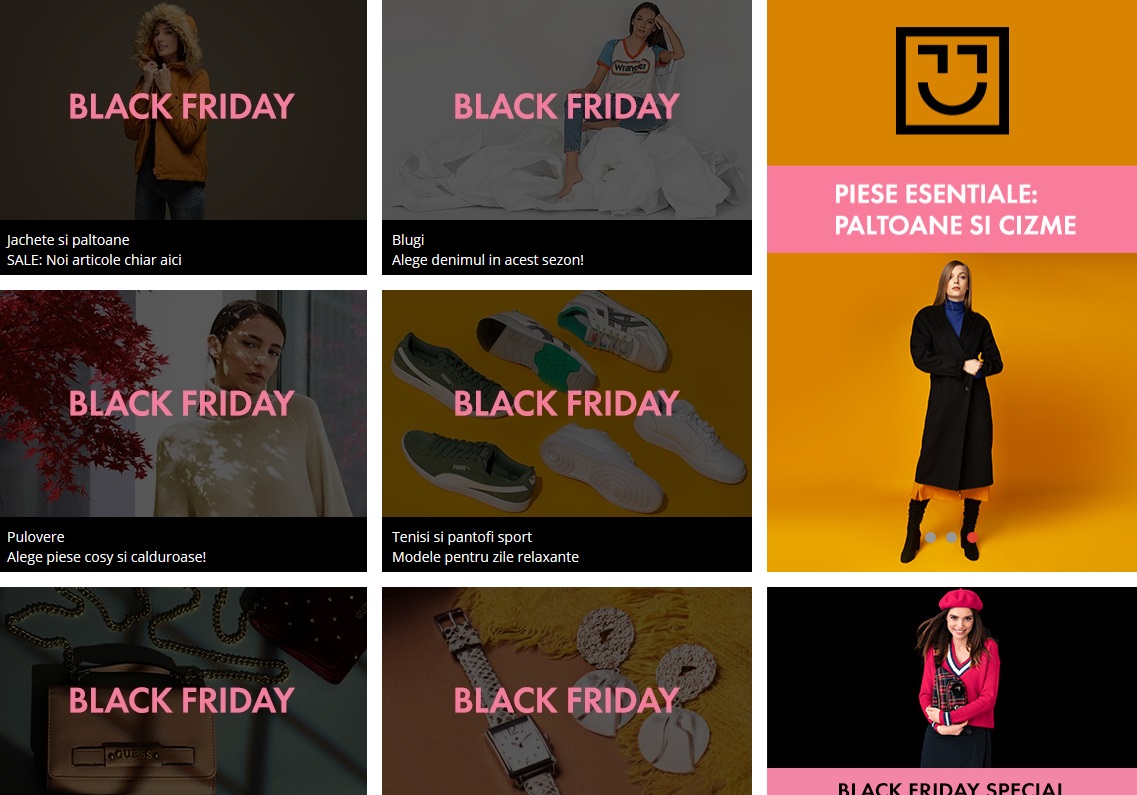Open the Blugi Black Friday image
The width and height of the screenshot is (1137, 795).
(566, 110)
